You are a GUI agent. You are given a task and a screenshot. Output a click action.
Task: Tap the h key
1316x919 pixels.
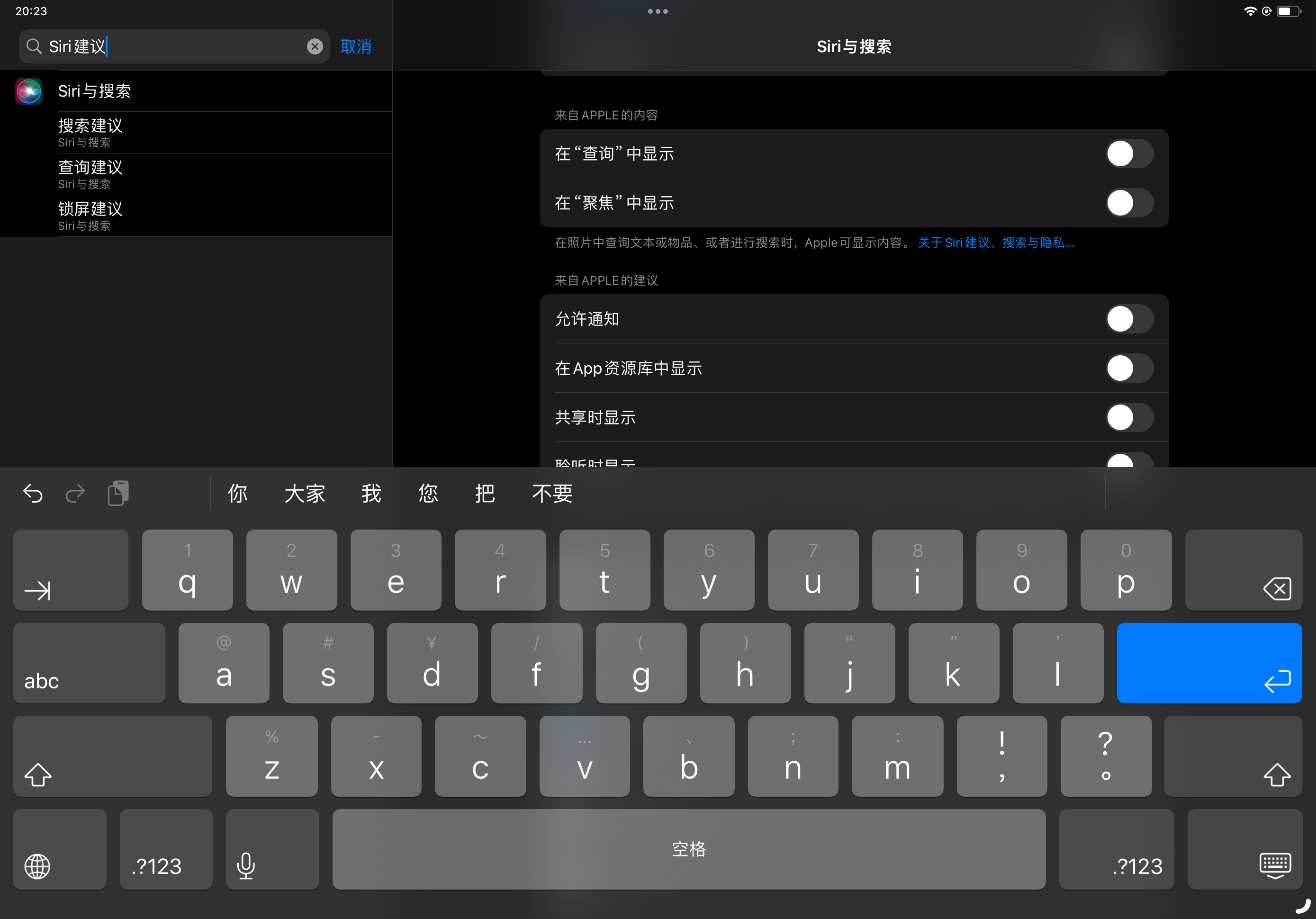tap(746, 663)
